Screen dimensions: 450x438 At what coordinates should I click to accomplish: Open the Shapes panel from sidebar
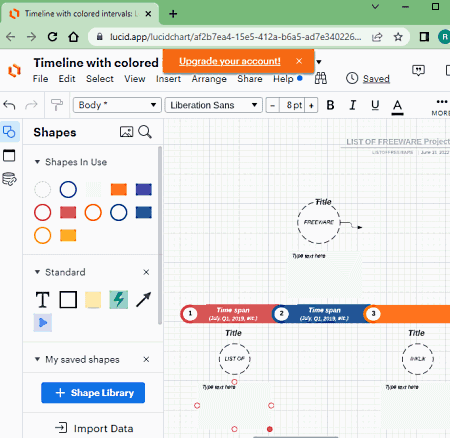pos(9,132)
